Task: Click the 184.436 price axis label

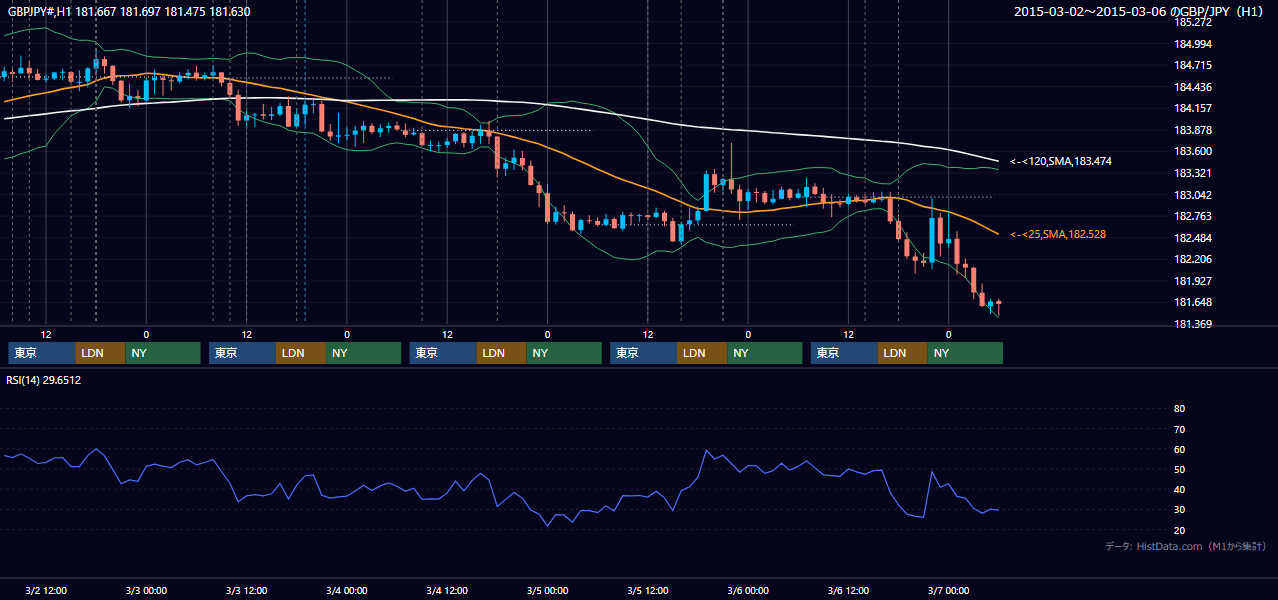Action: coord(1192,87)
